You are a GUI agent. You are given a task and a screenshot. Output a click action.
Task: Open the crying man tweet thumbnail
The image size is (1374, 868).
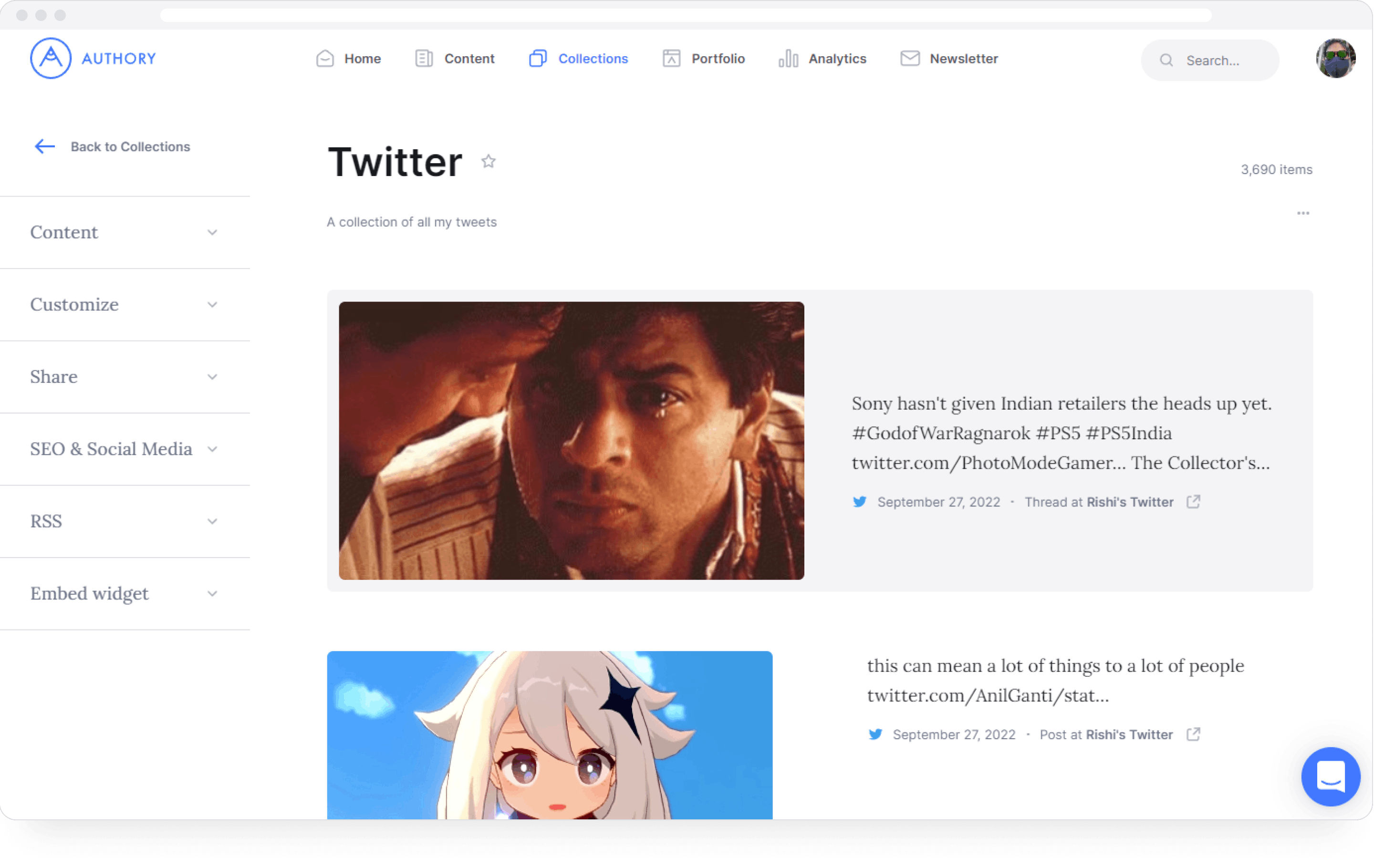(571, 441)
